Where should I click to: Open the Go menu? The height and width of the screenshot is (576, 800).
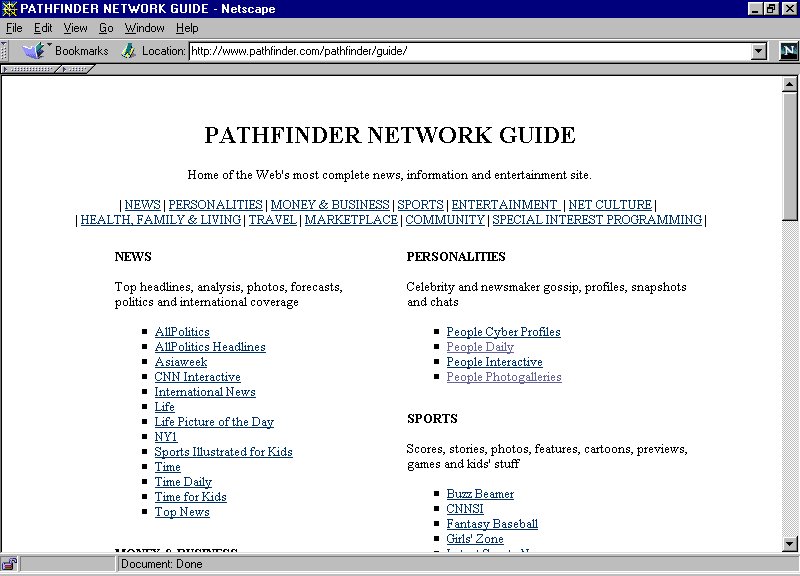coord(106,28)
